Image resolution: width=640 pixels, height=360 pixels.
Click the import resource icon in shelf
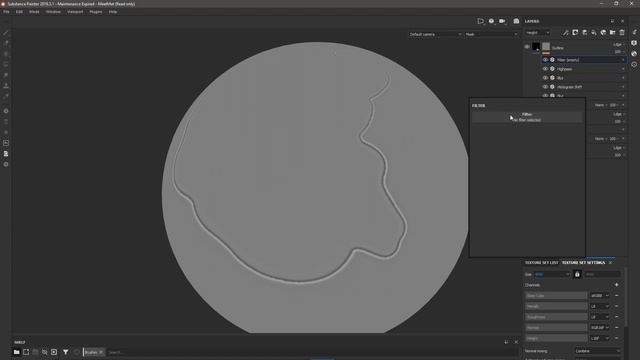coord(26,352)
